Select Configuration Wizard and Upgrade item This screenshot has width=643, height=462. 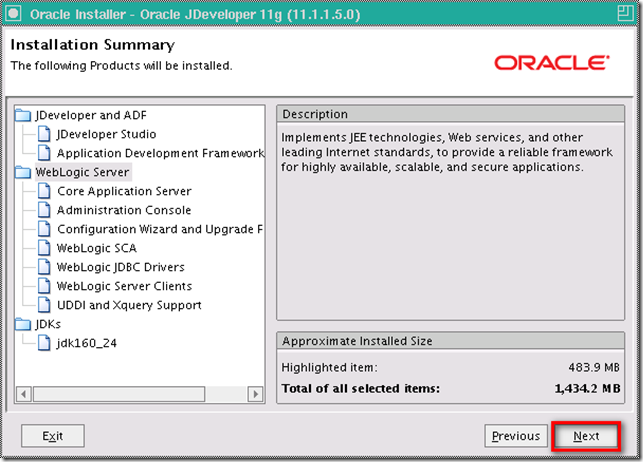point(160,229)
